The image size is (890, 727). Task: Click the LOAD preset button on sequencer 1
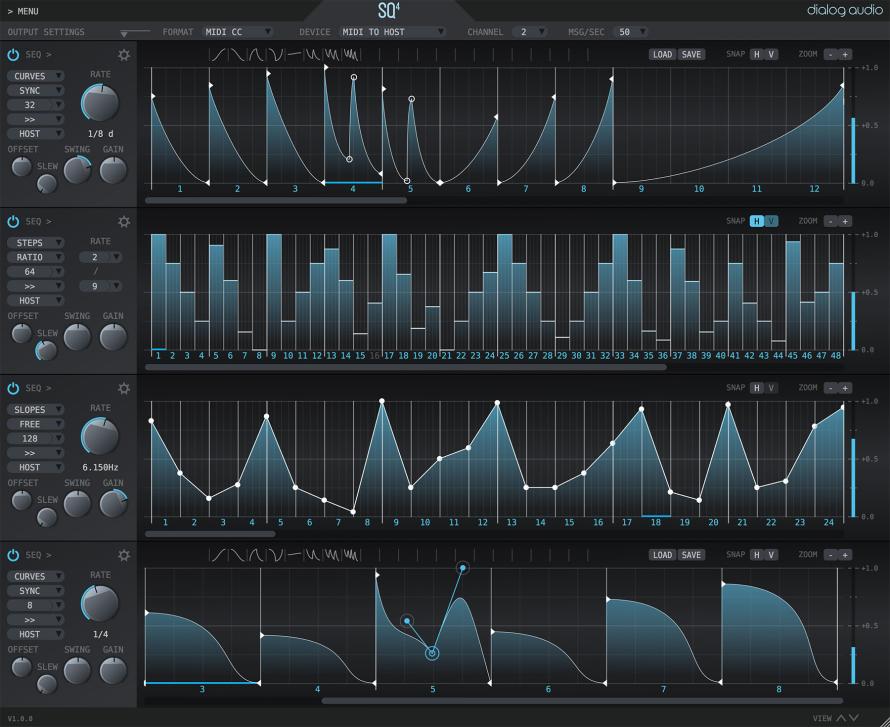663,54
